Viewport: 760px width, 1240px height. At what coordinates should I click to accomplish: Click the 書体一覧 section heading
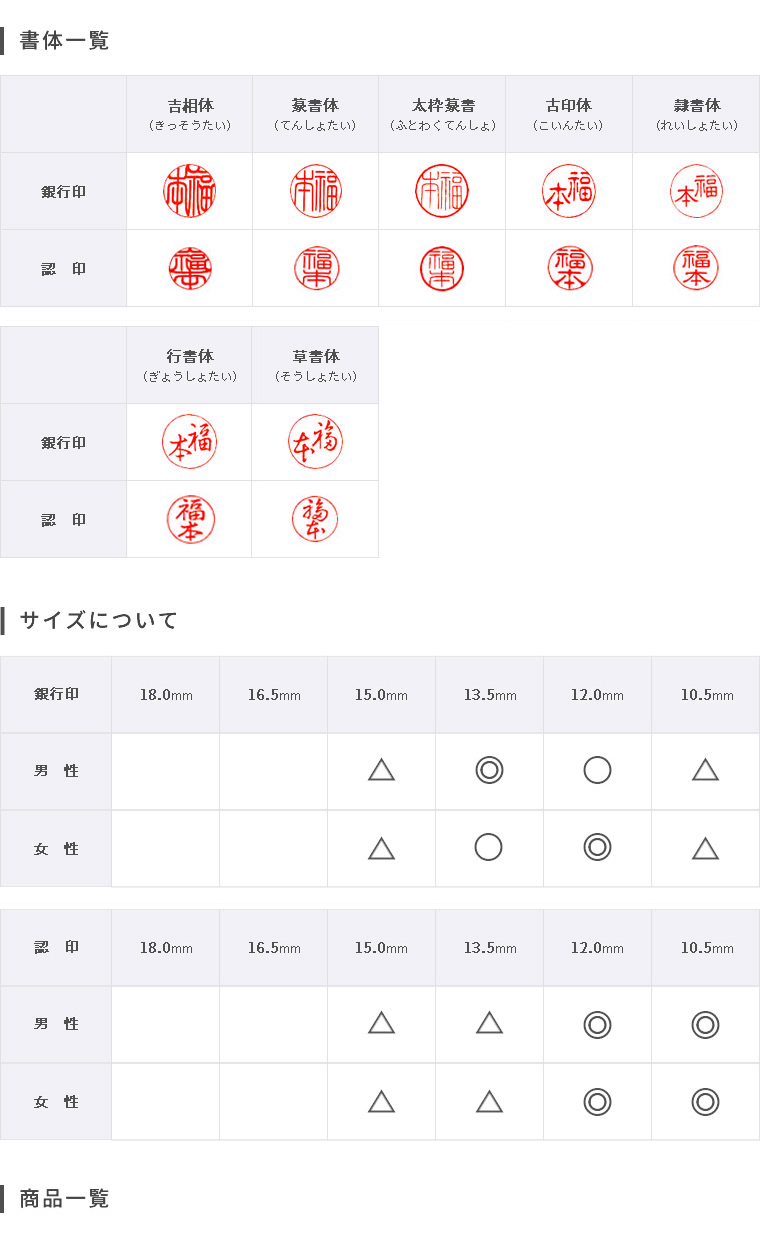click(x=64, y=41)
